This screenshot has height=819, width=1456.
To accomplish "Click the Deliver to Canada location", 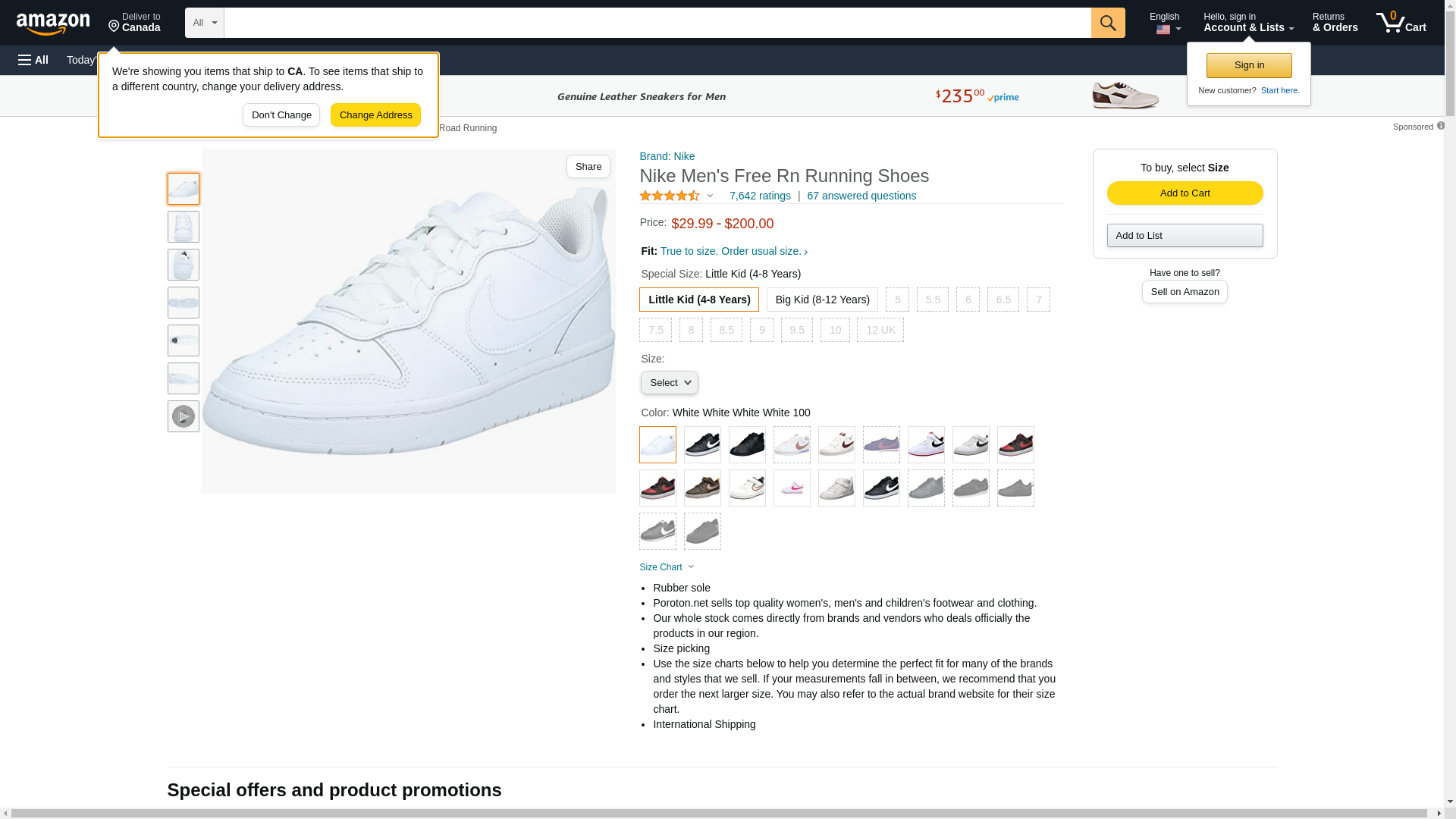I will coord(134,23).
